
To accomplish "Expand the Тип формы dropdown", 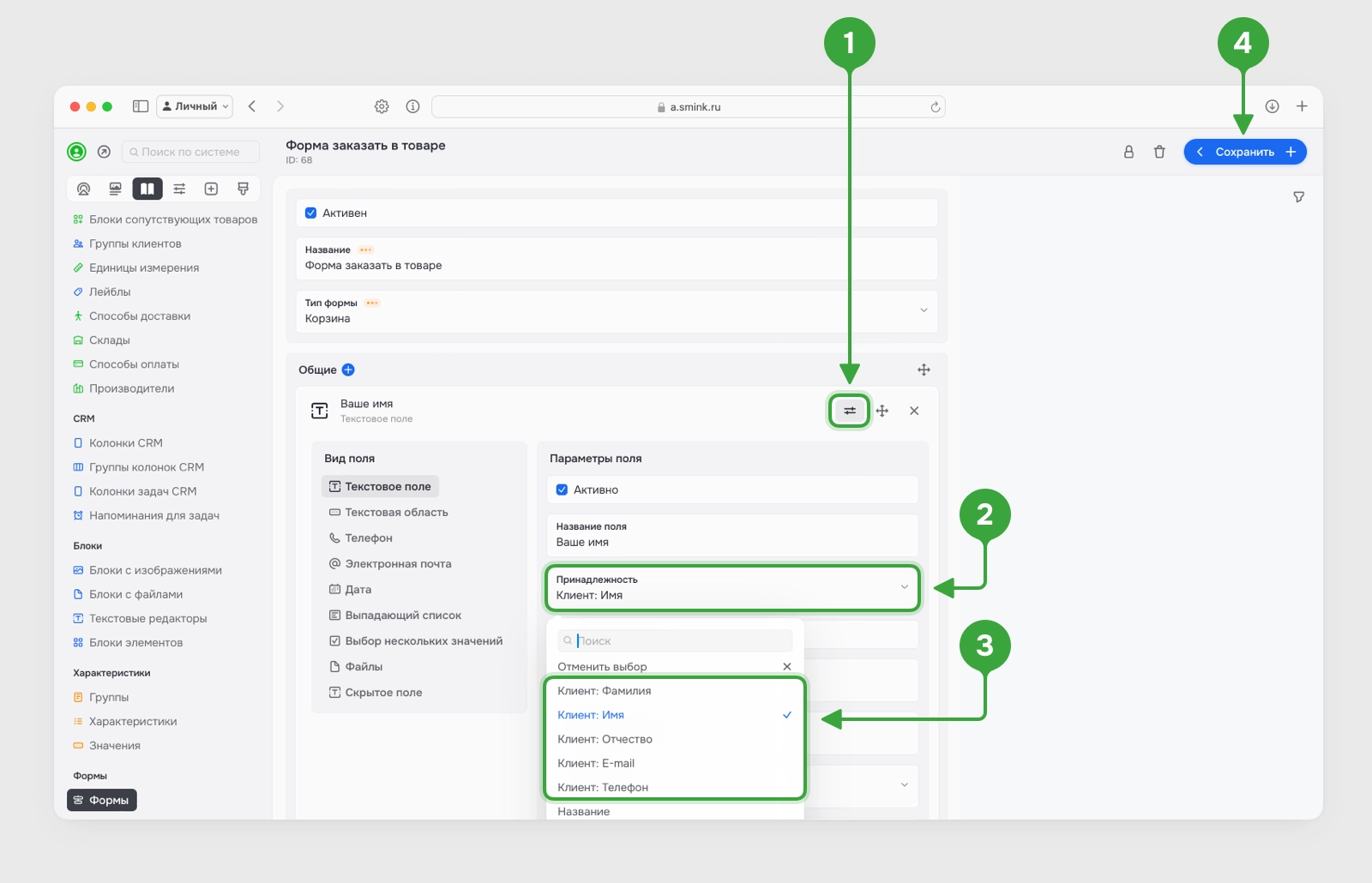I will 616,310.
